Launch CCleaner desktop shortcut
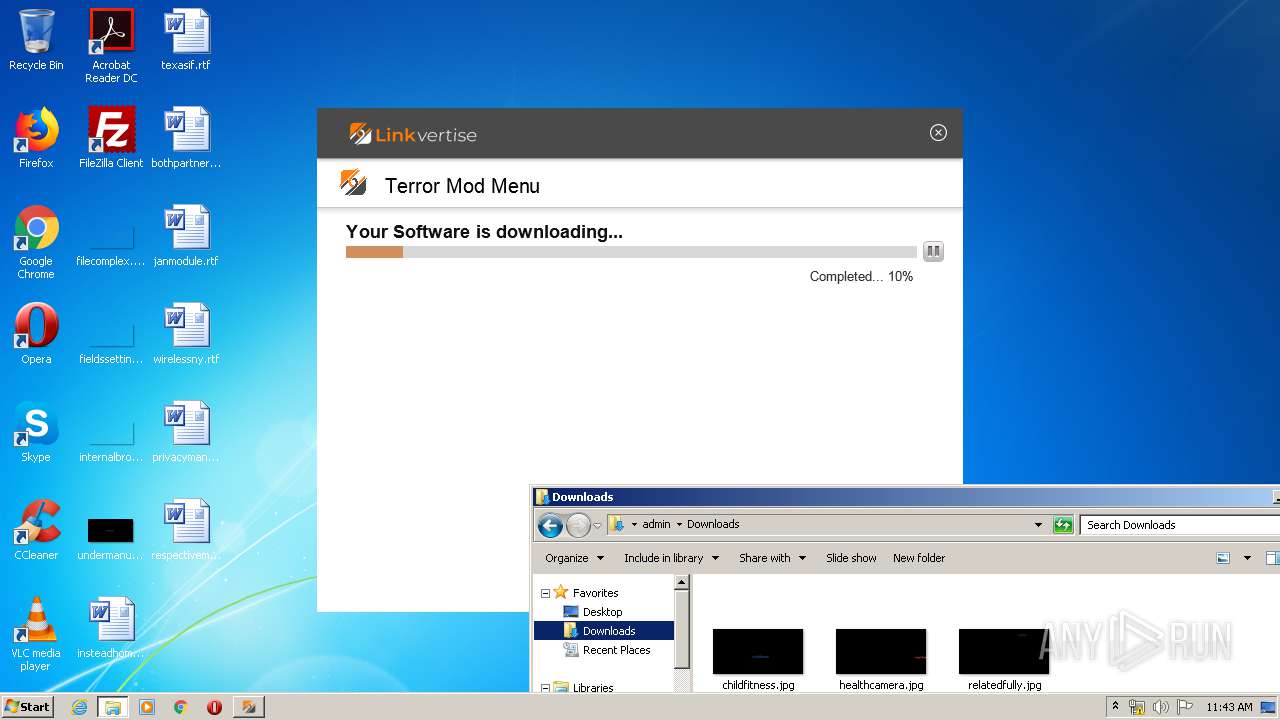This screenshot has height=720, width=1280. [x=36, y=530]
